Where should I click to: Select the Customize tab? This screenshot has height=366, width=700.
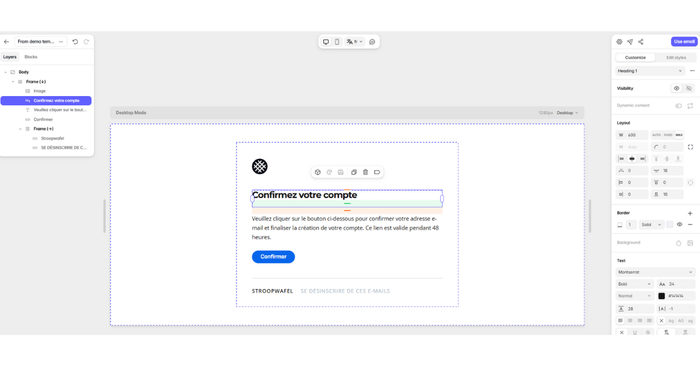[635, 58]
